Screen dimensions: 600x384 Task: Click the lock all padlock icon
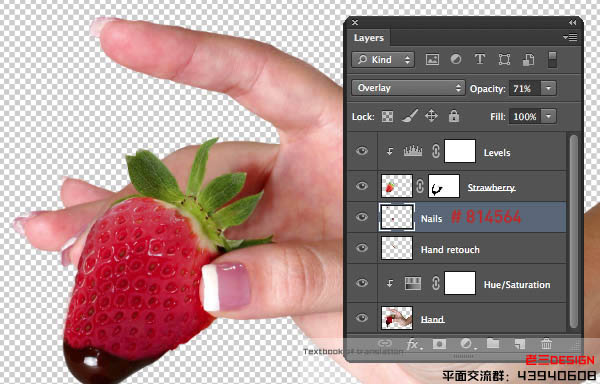[454, 116]
